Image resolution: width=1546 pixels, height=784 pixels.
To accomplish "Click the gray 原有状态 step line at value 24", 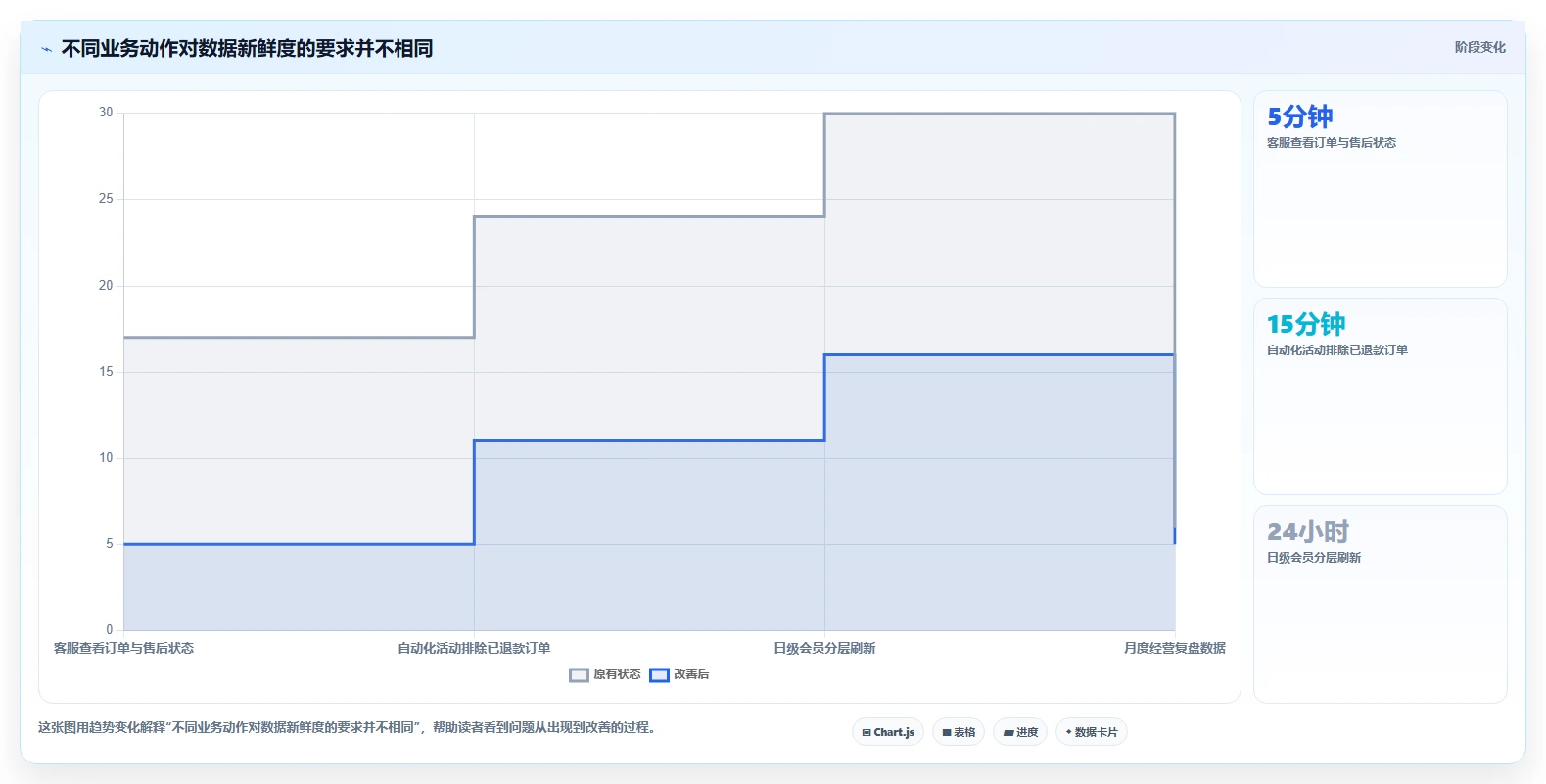I will [x=649, y=216].
